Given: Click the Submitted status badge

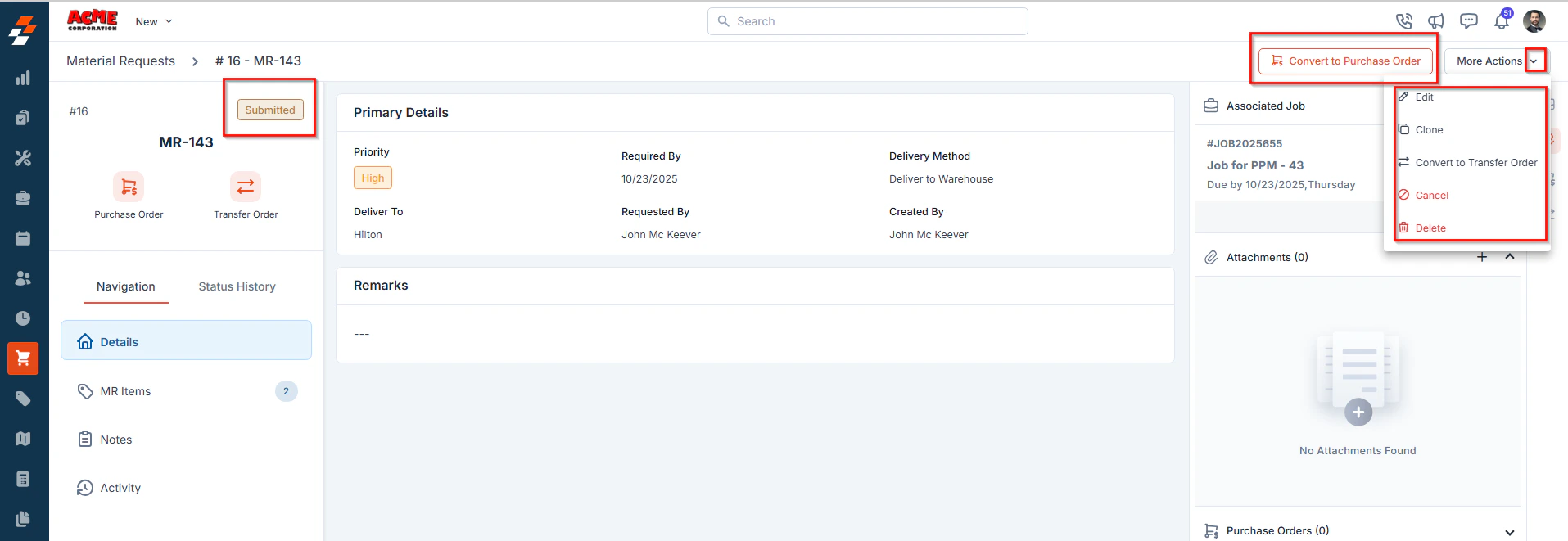Looking at the screenshot, I should (x=270, y=110).
